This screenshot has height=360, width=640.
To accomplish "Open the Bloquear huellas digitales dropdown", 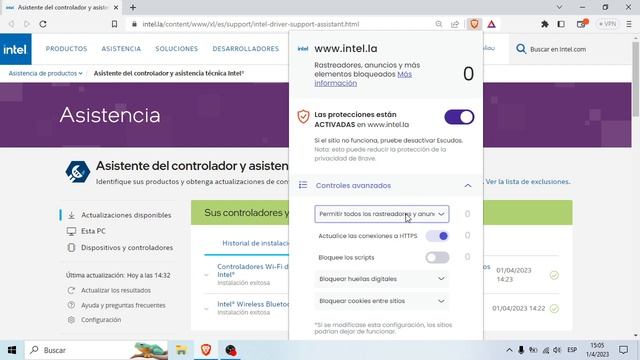I will point(382,279).
